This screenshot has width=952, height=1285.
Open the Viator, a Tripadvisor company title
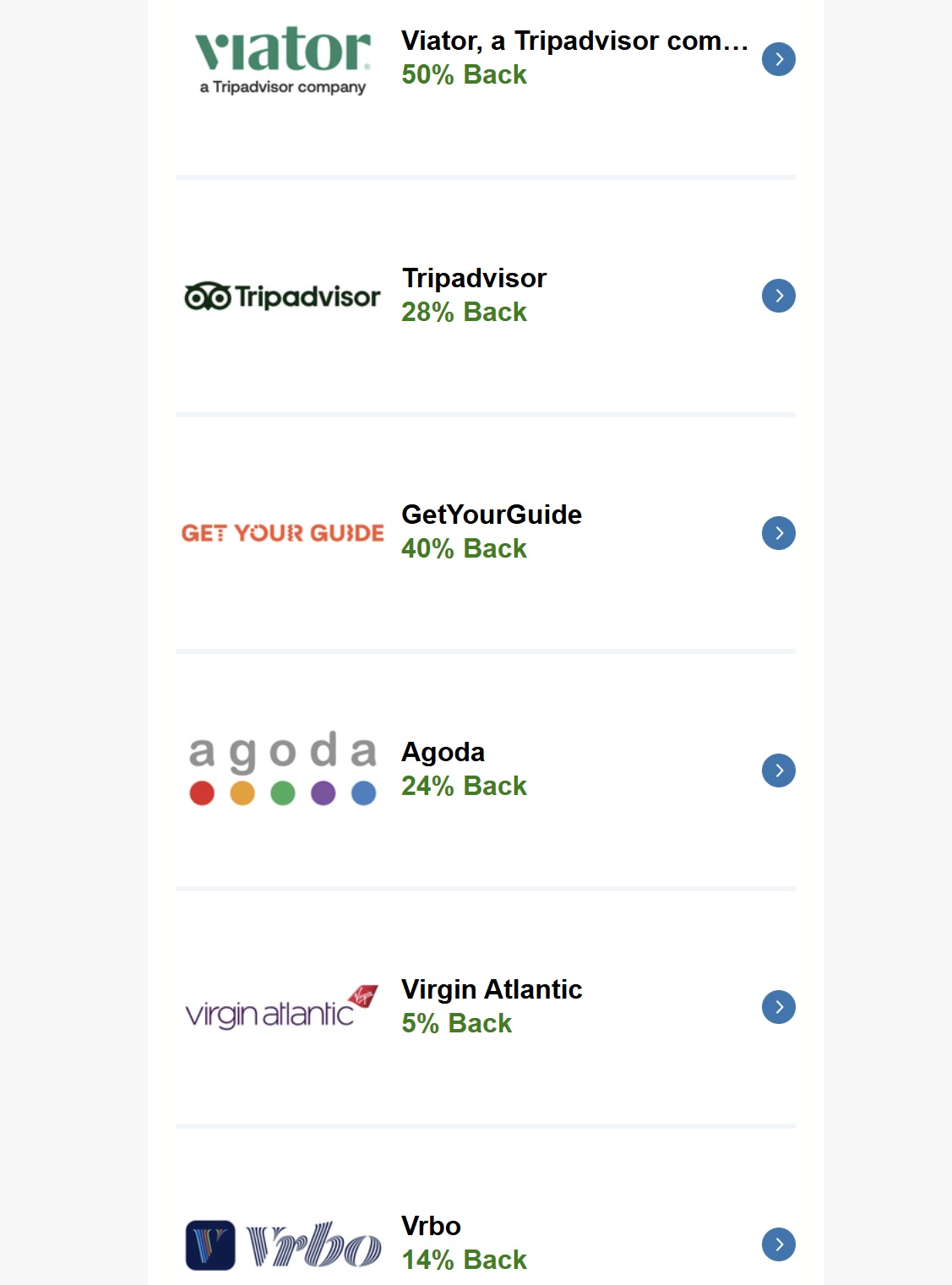click(574, 41)
